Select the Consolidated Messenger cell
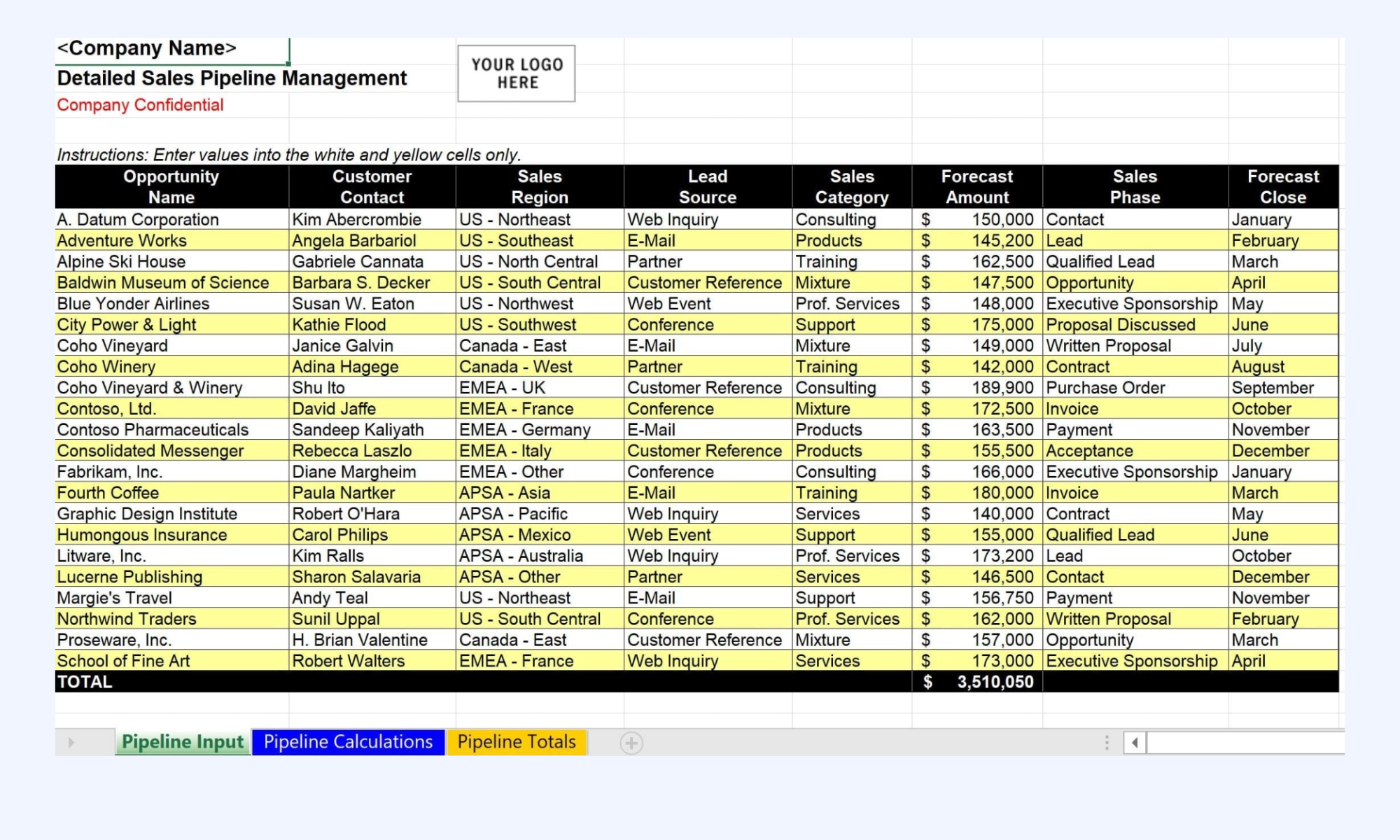The width and height of the screenshot is (1400, 840). point(171,450)
